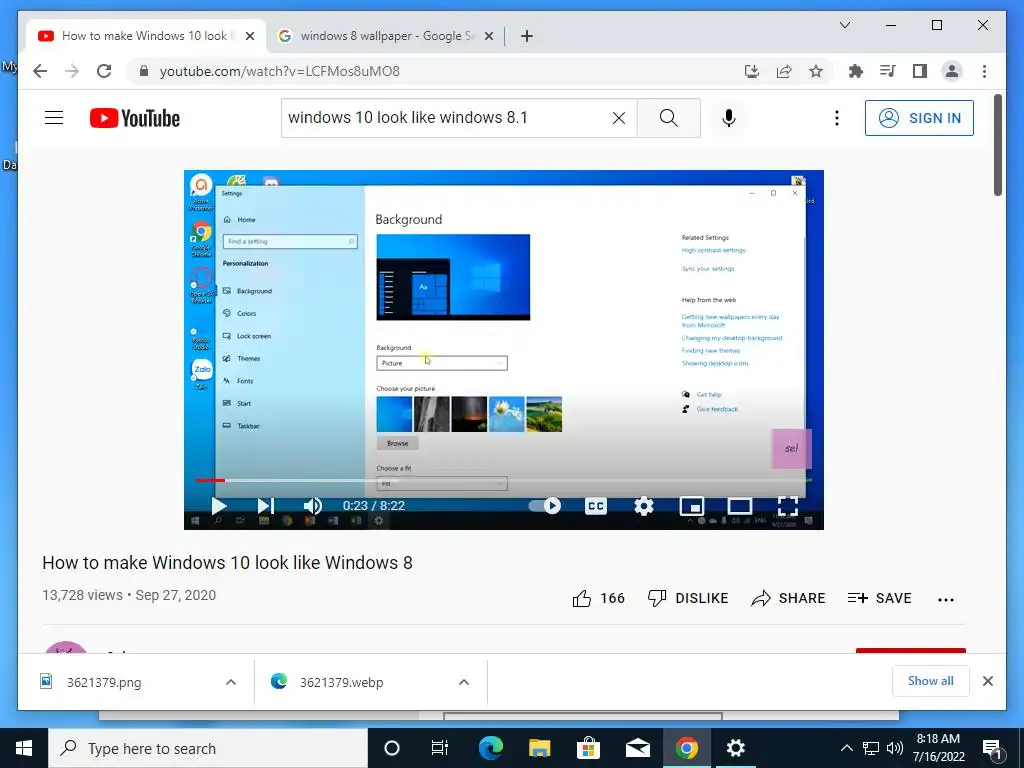Viewport: 1024px width, 768px height.
Task: Open video settings gear in player
Action: [x=644, y=506]
